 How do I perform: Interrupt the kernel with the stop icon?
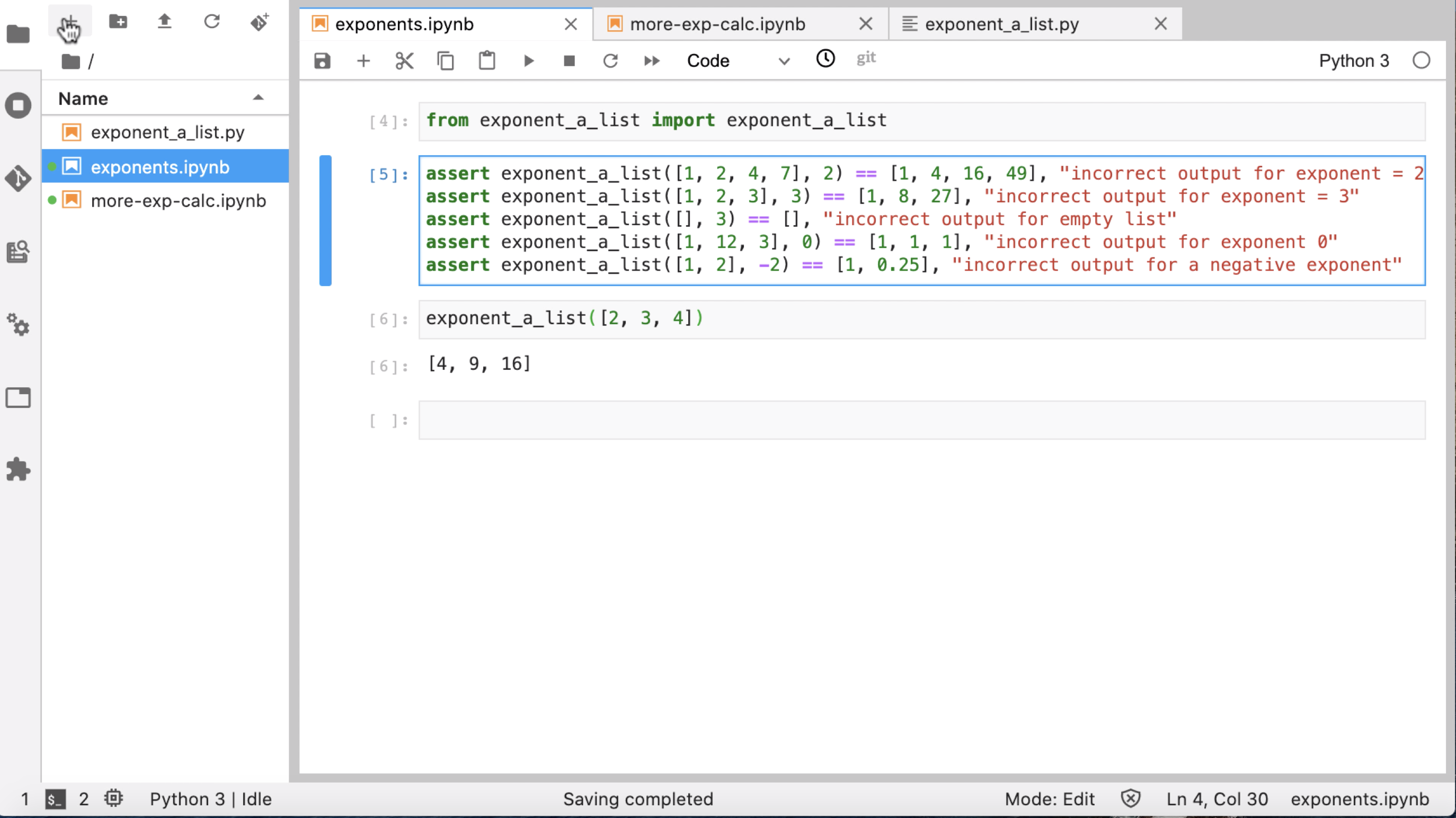tap(569, 60)
